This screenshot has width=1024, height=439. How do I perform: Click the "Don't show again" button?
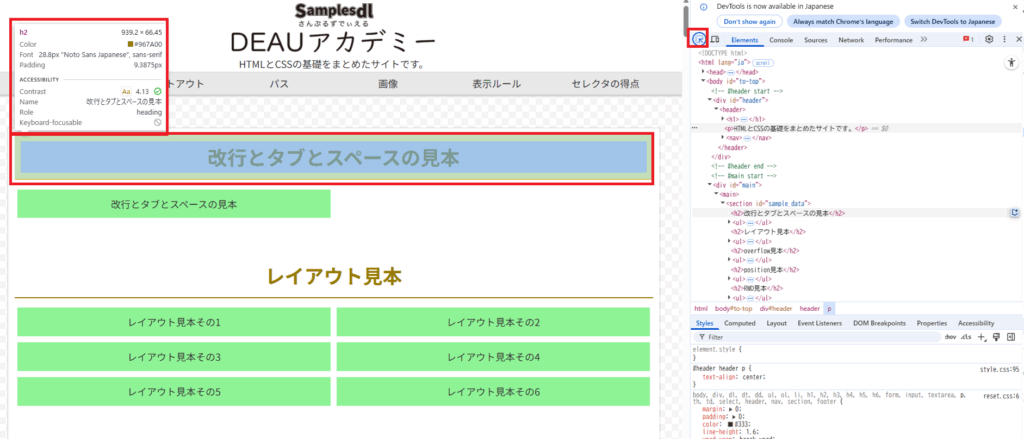click(750, 21)
